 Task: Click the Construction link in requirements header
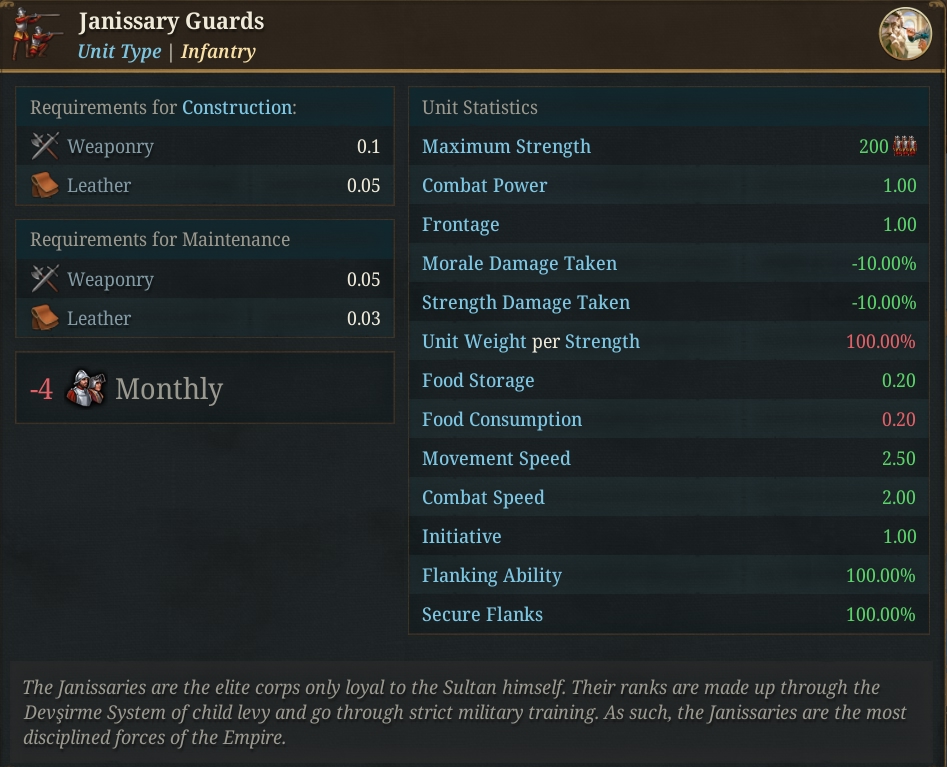237,108
